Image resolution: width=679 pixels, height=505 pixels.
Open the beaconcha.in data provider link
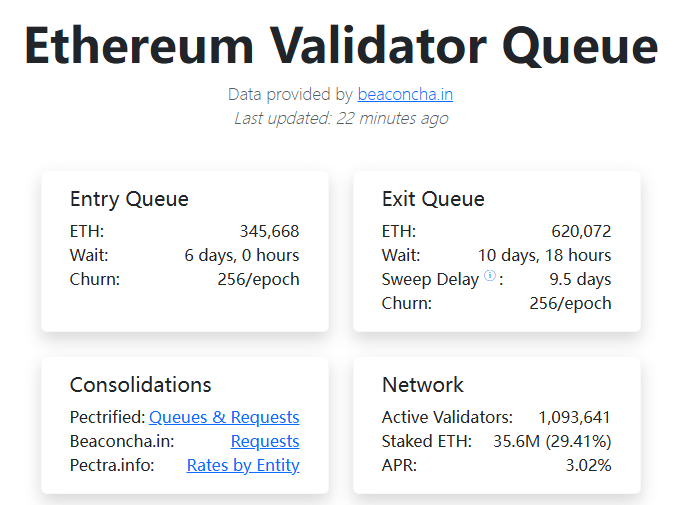click(405, 94)
